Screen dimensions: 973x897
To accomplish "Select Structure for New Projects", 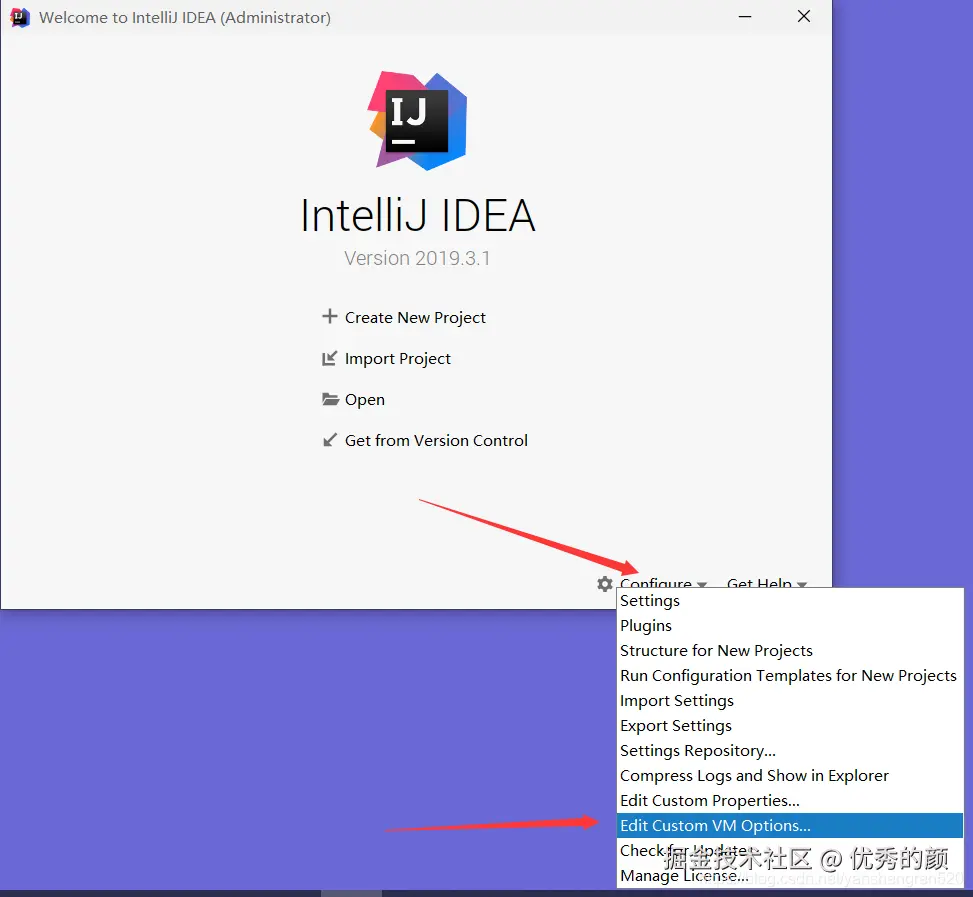I will pyautogui.click(x=789, y=651).
